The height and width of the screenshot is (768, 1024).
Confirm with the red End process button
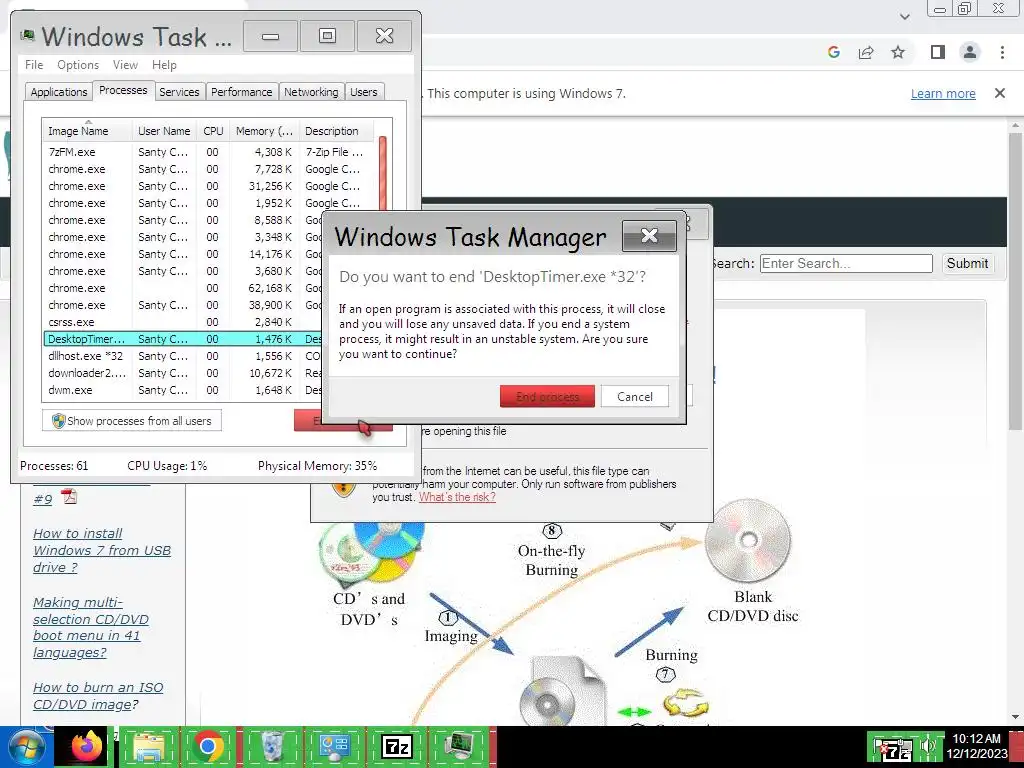click(x=547, y=396)
